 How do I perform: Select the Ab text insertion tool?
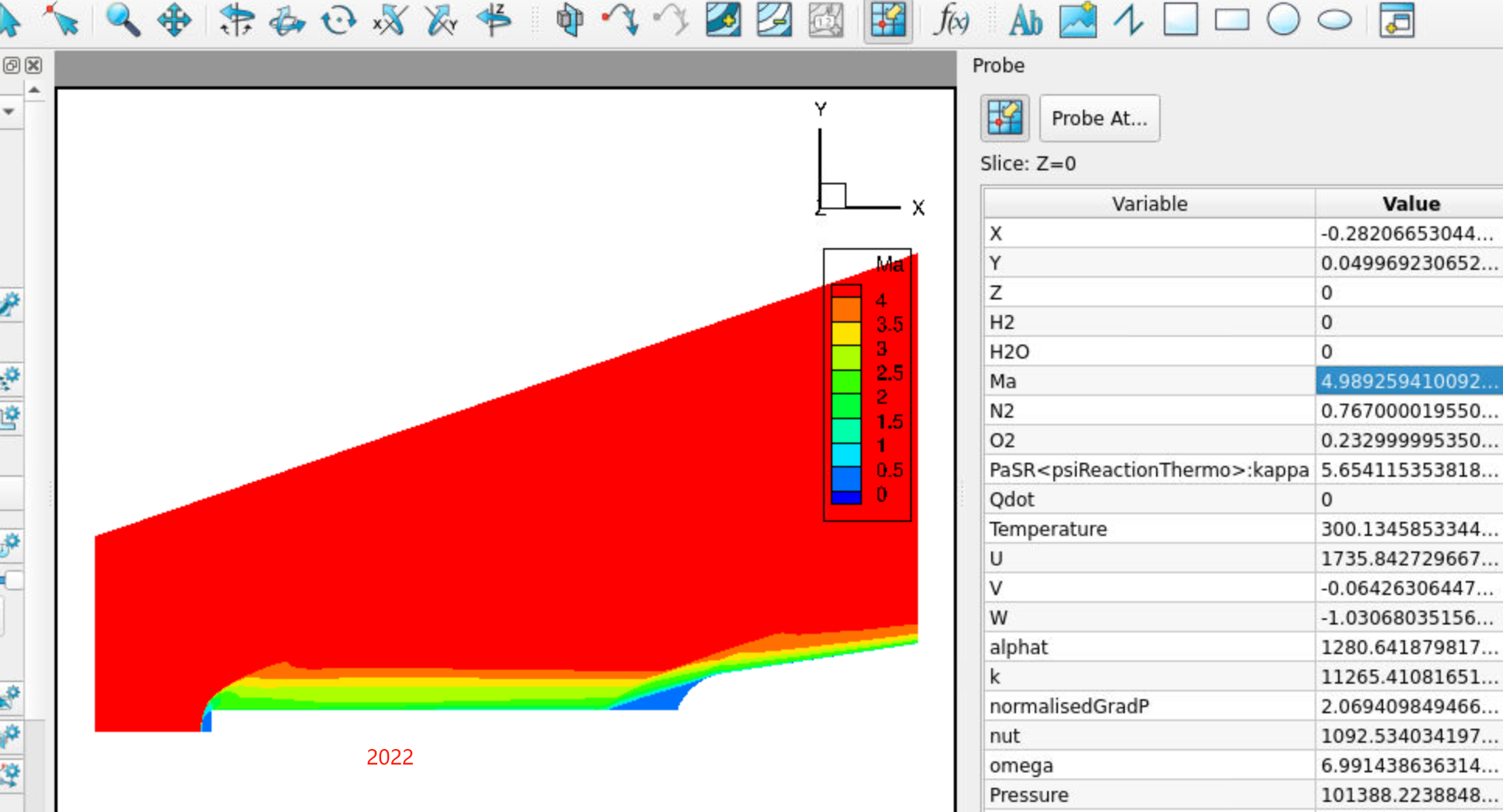tap(1025, 19)
